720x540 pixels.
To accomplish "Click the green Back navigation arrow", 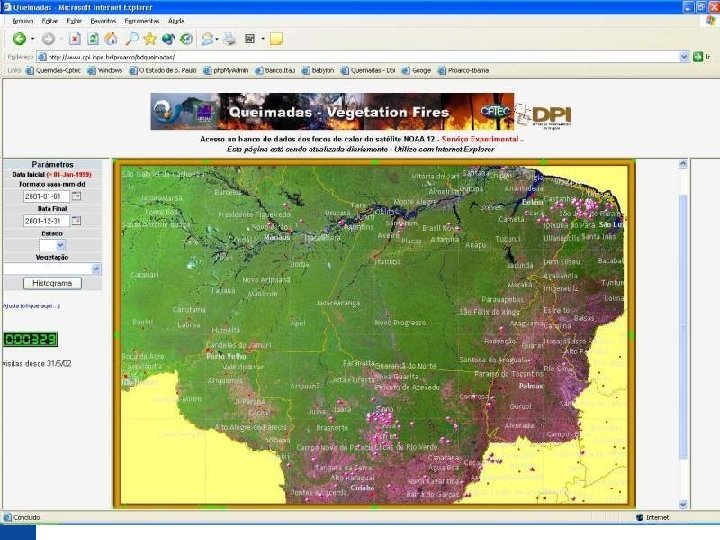I will pos(19,39).
